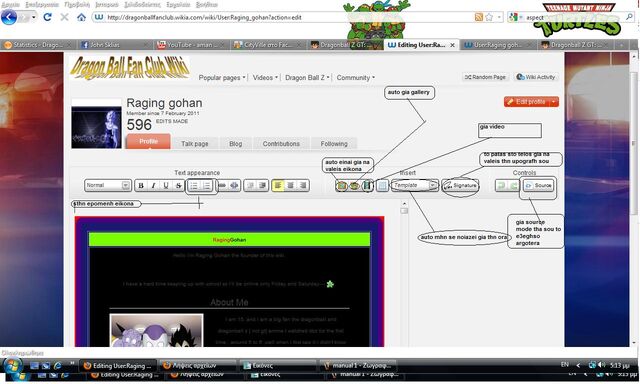The width and height of the screenshot is (640, 384).
Task: Add a gallery with gallery icon
Action: coord(354,186)
